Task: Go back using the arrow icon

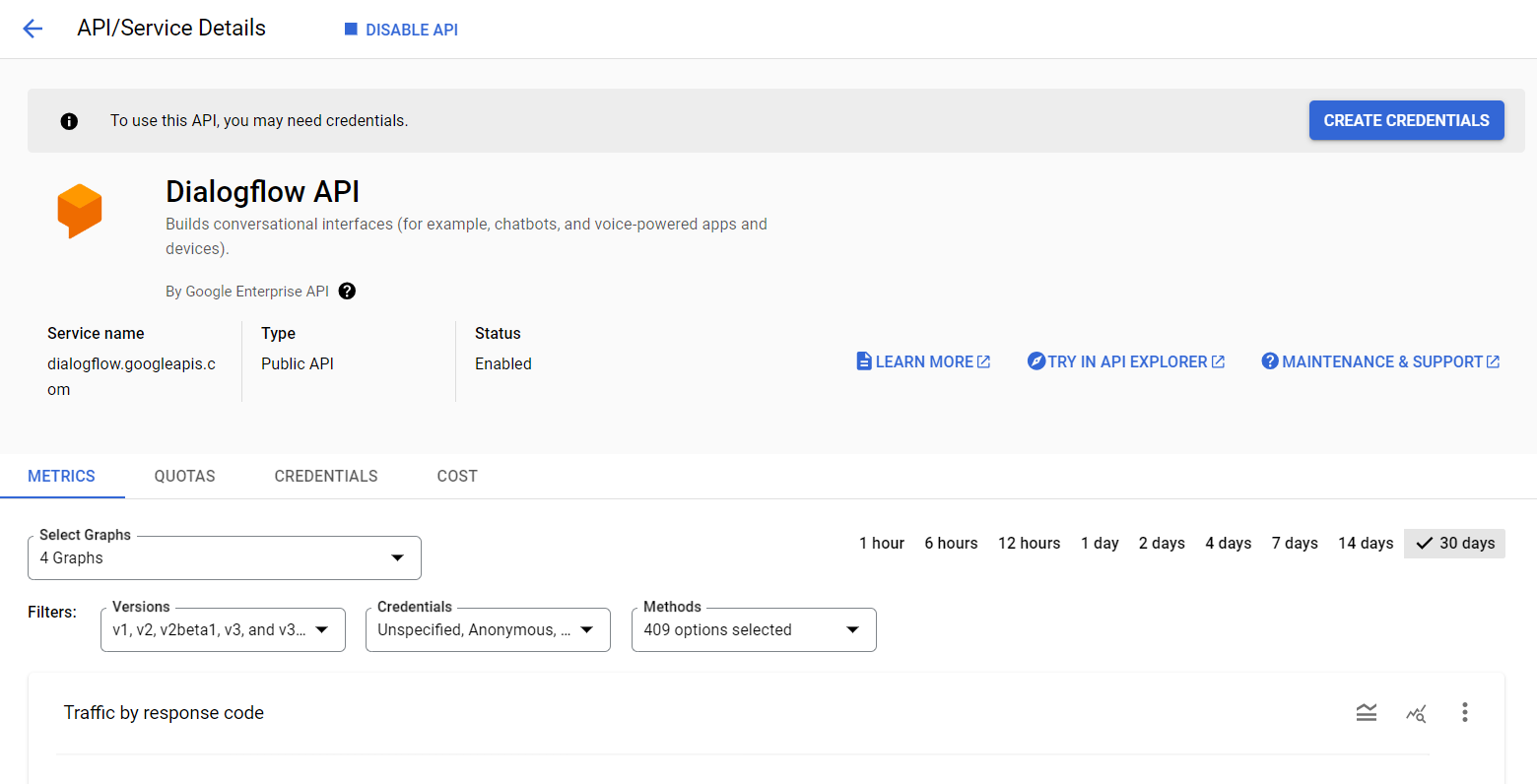Action: [x=33, y=29]
